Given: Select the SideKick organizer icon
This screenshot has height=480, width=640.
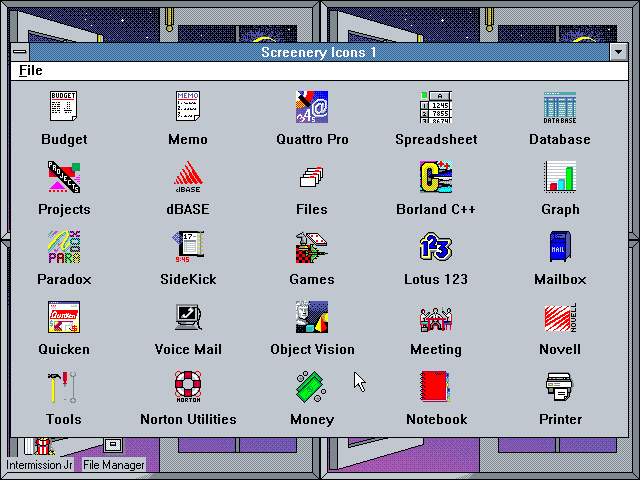Looking at the screenshot, I should [188, 247].
